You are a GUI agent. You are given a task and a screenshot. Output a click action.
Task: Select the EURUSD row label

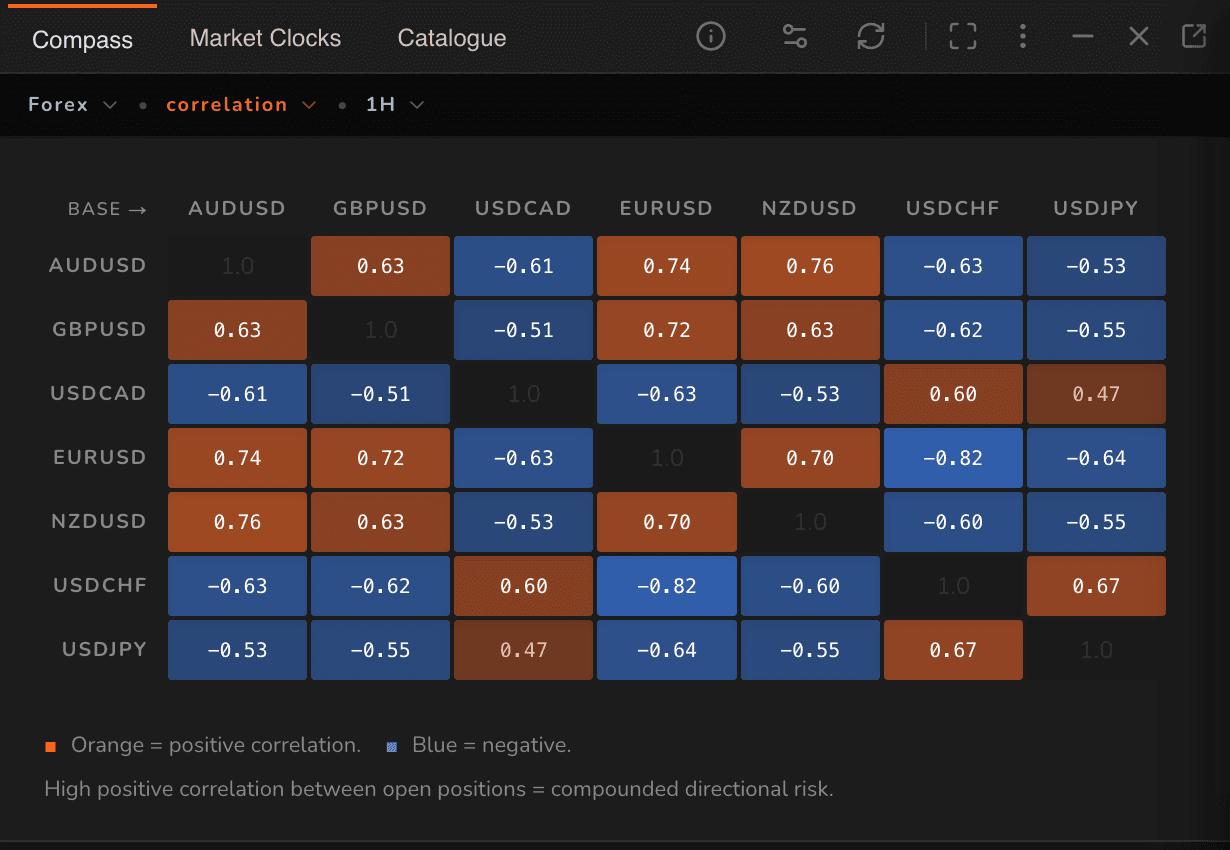point(100,457)
